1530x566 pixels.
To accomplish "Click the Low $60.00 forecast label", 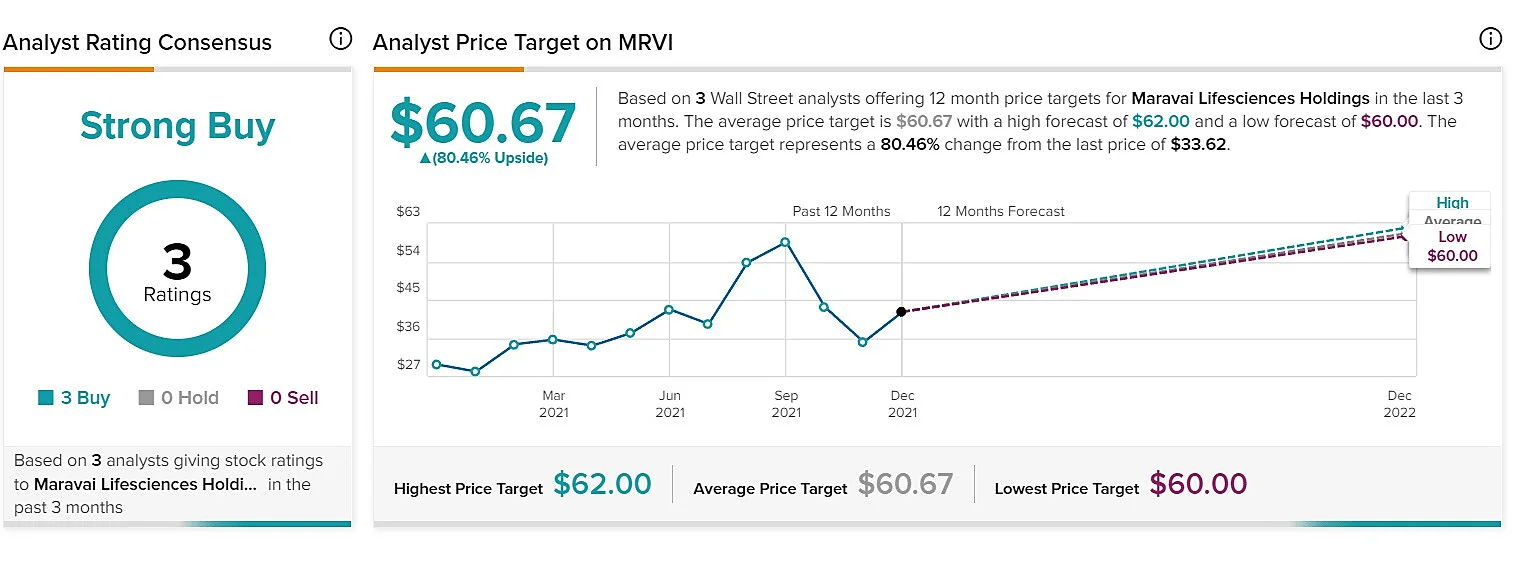I will point(1452,246).
